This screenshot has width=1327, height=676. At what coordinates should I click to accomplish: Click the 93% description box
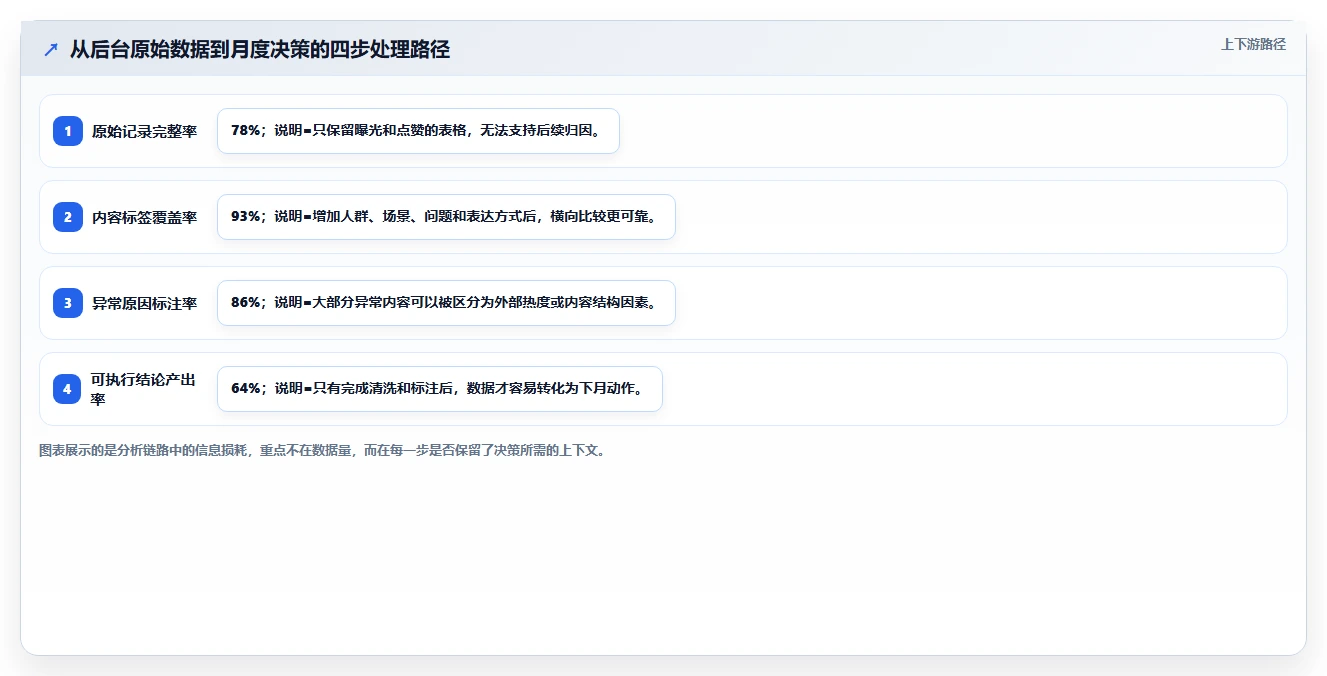click(x=446, y=217)
